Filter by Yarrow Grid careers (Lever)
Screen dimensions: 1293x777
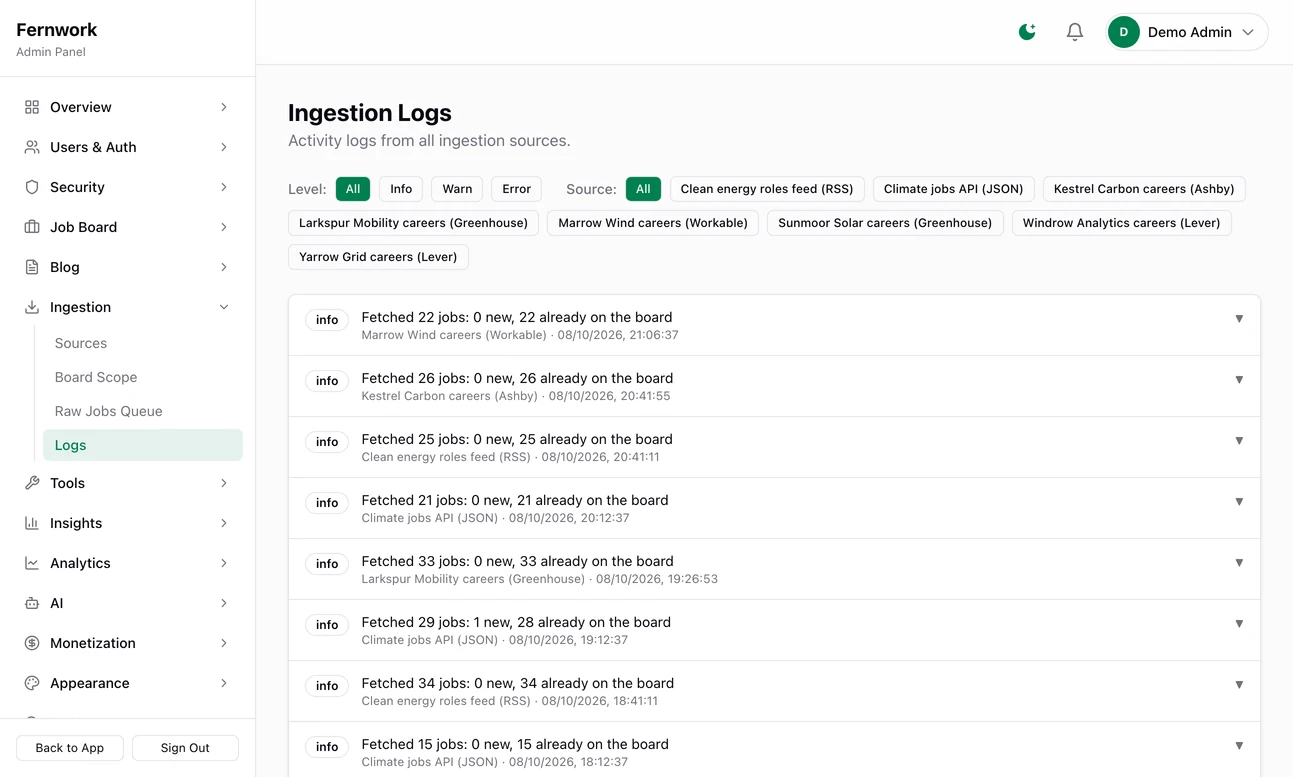pos(378,257)
